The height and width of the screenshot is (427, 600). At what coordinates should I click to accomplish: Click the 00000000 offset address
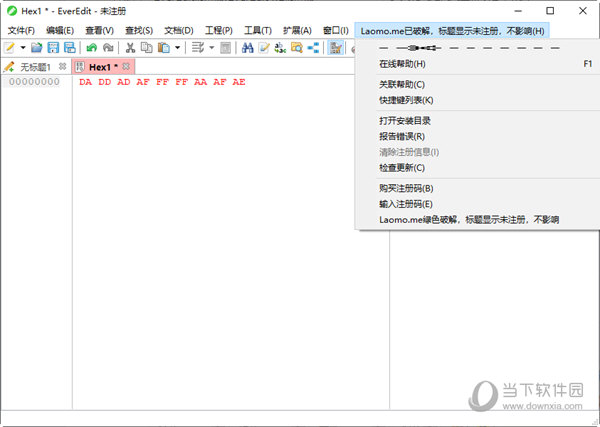34,82
